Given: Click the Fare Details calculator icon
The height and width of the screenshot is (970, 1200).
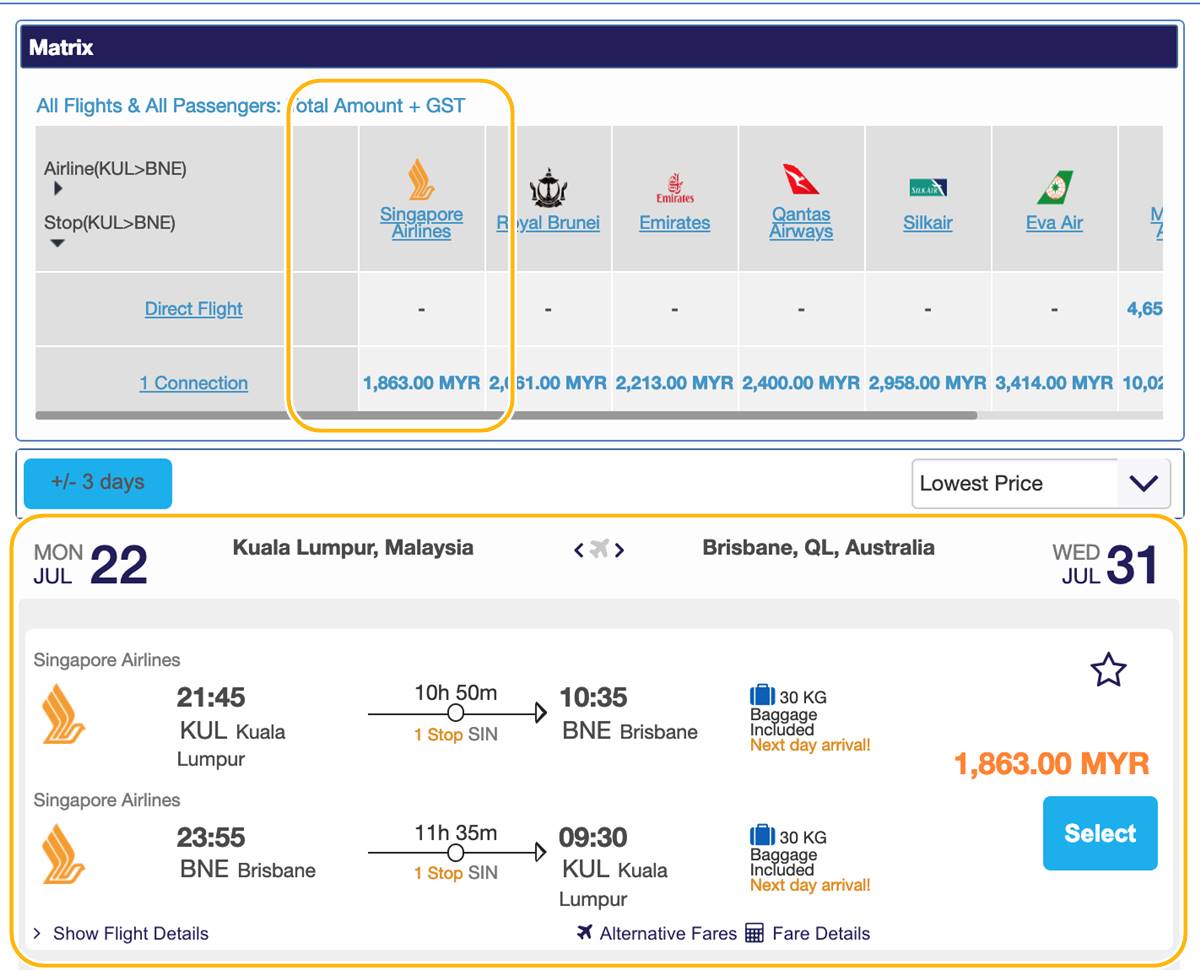Looking at the screenshot, I should click(755, 933).
